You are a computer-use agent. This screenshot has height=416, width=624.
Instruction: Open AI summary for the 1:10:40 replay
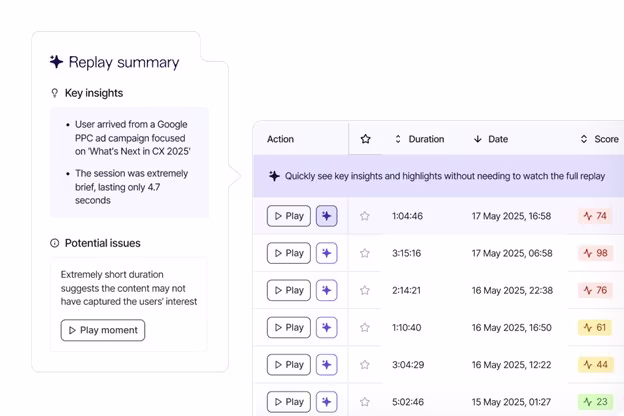point(326,327)
